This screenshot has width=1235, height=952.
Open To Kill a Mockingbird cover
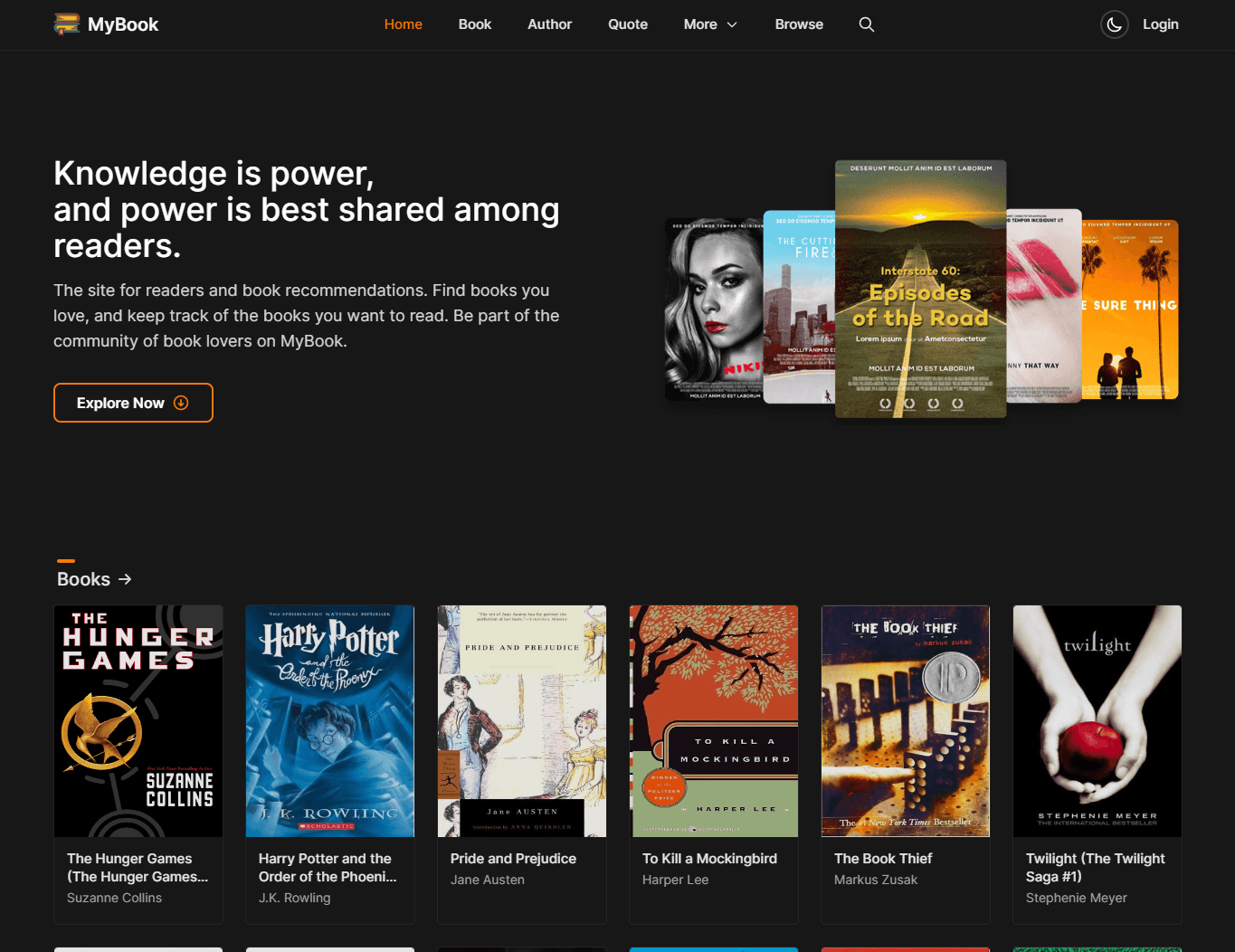(714, 721)
